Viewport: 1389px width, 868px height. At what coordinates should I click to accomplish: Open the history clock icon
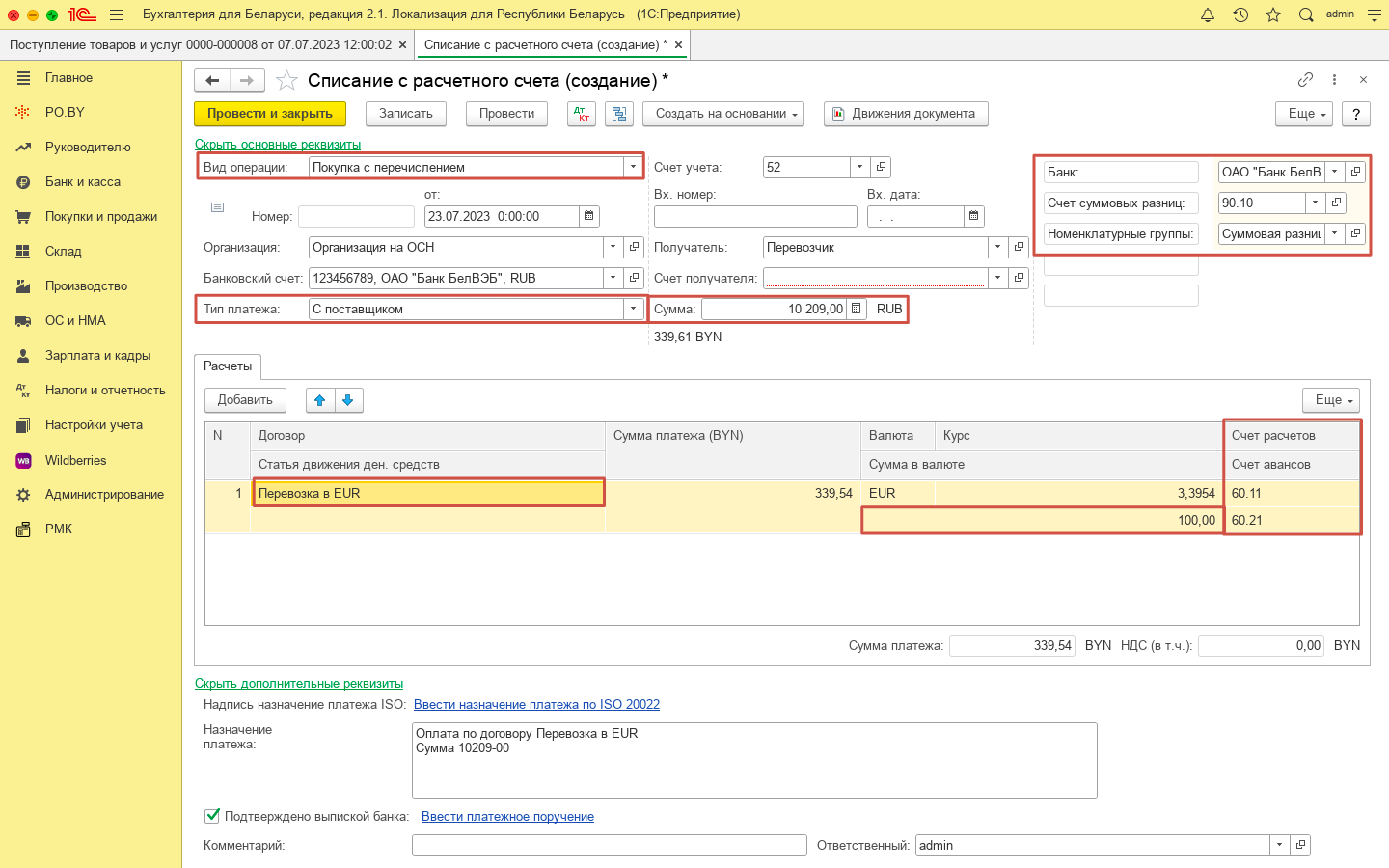tap(1240, 14)
